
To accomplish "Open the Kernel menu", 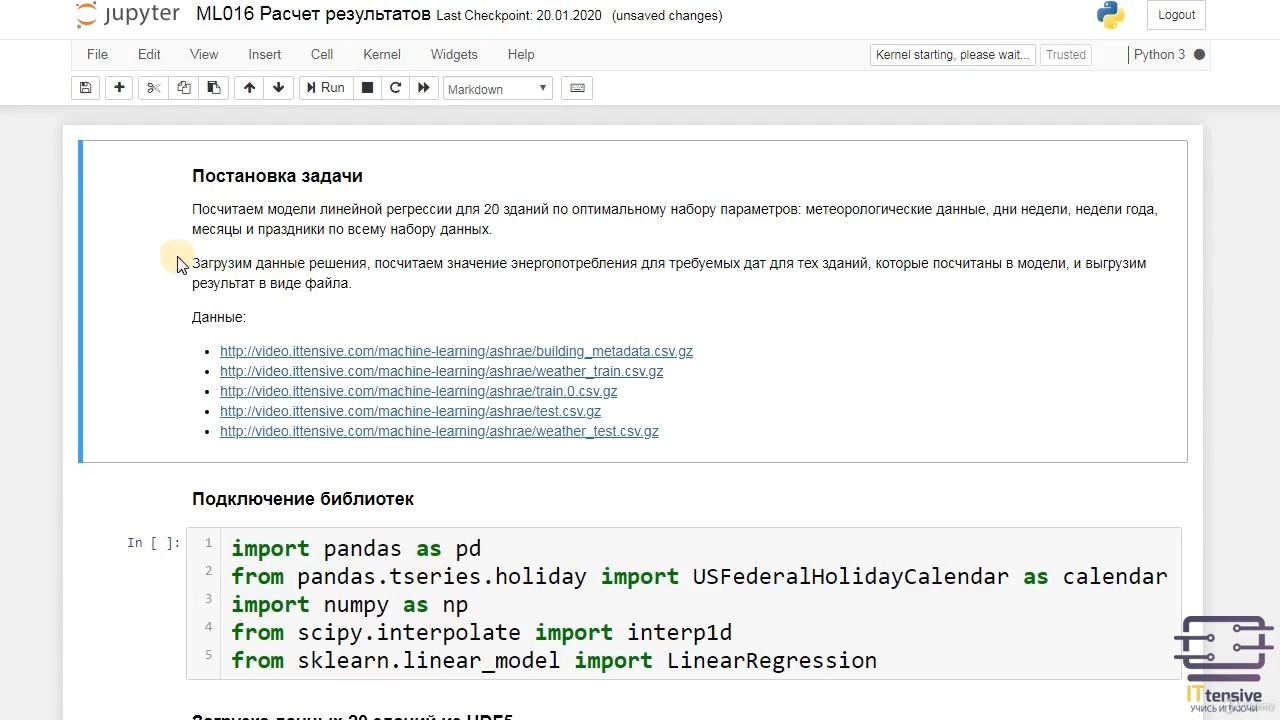I will 382,55.
